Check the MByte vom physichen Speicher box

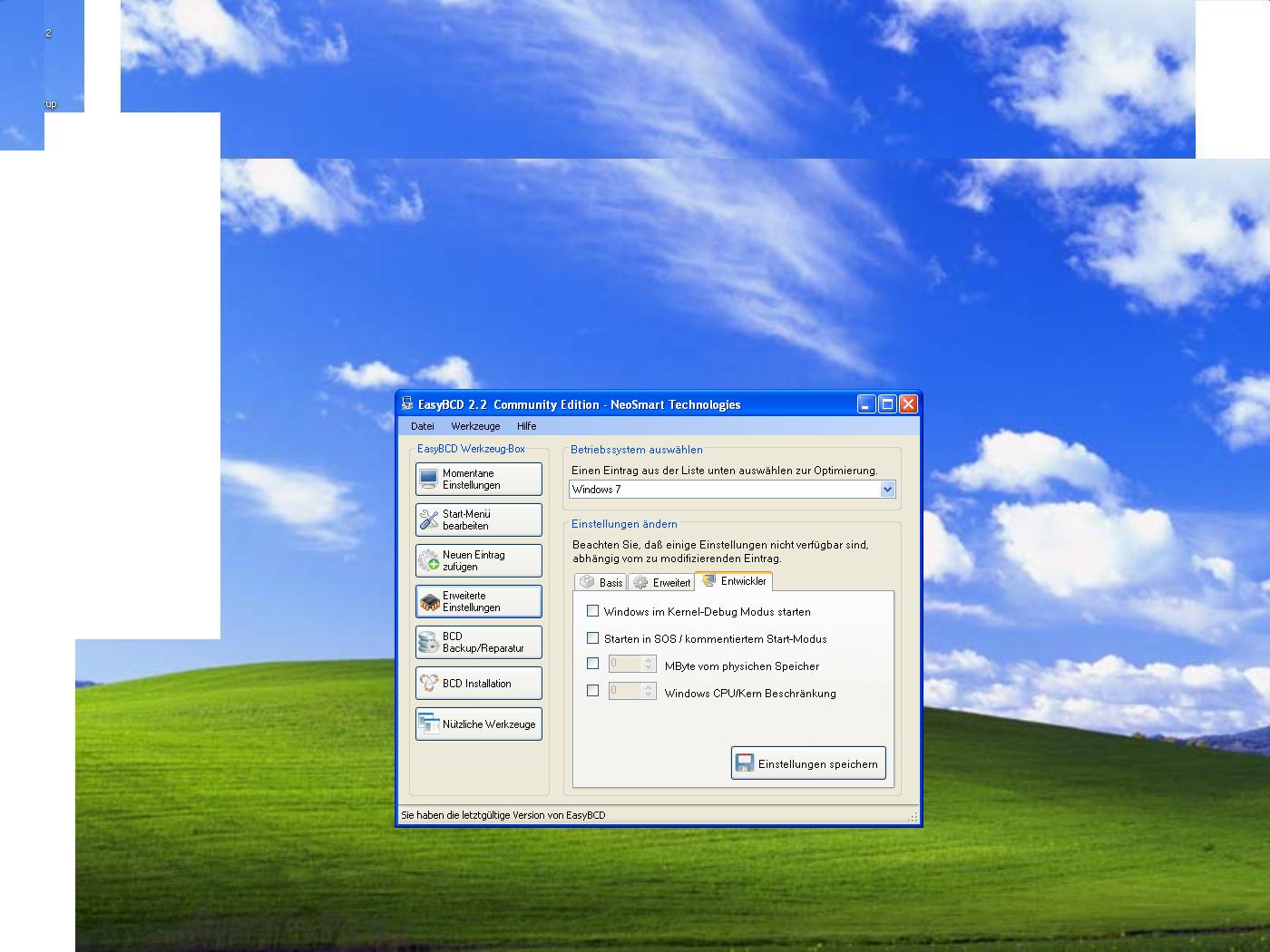593,664
